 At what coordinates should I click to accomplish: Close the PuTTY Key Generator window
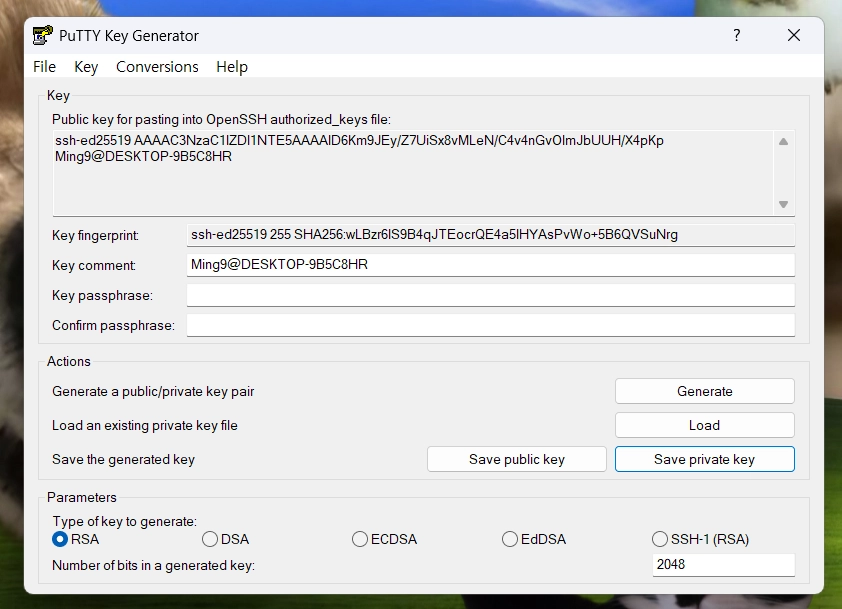tap(794, 35)
